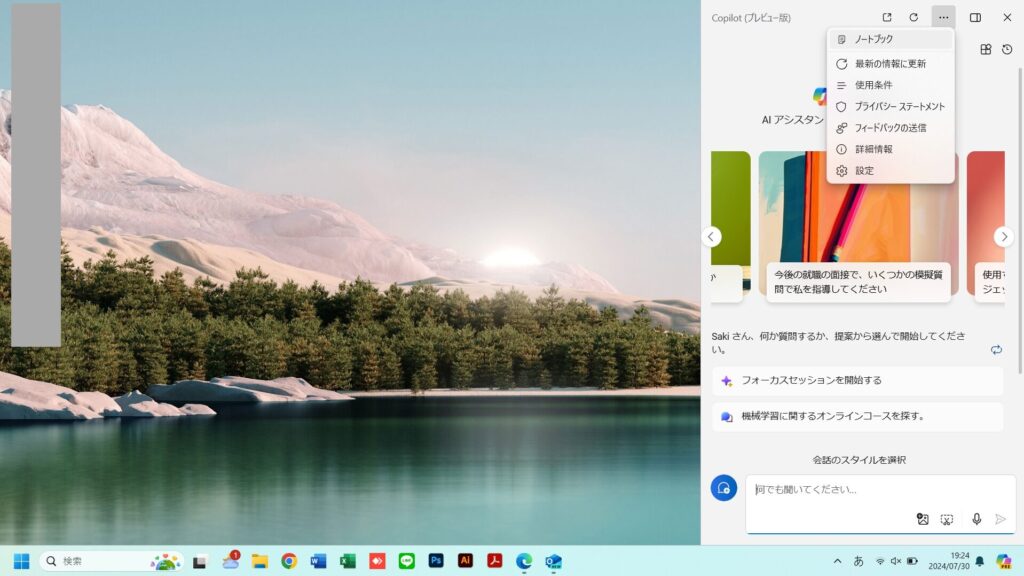The height and width of the screenshot is (576, 1024).
Task: Activate the microphone for voice input
Action: [x=976, y=519]
